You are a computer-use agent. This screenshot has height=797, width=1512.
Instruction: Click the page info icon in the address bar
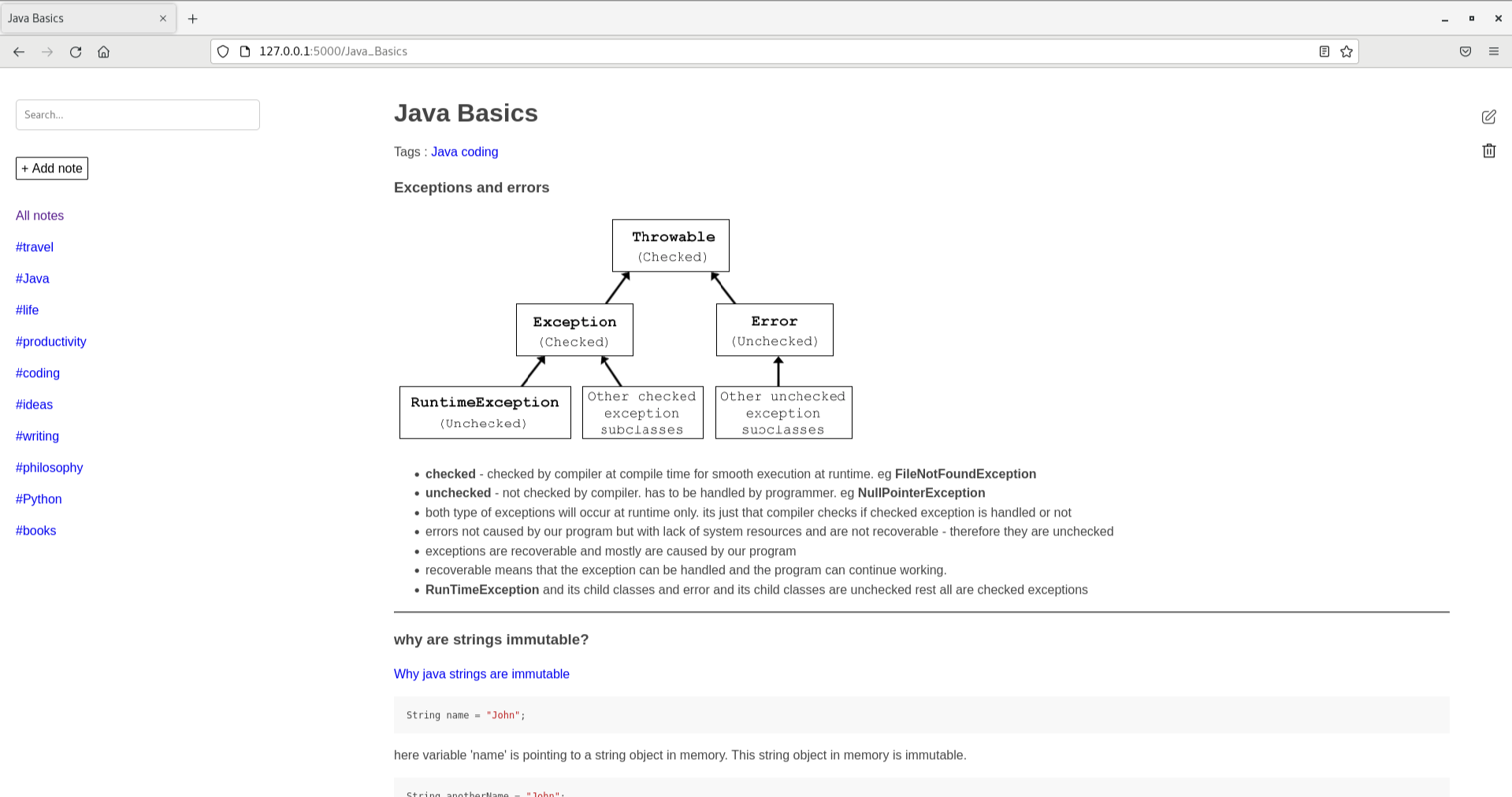[x=245, y=51]
